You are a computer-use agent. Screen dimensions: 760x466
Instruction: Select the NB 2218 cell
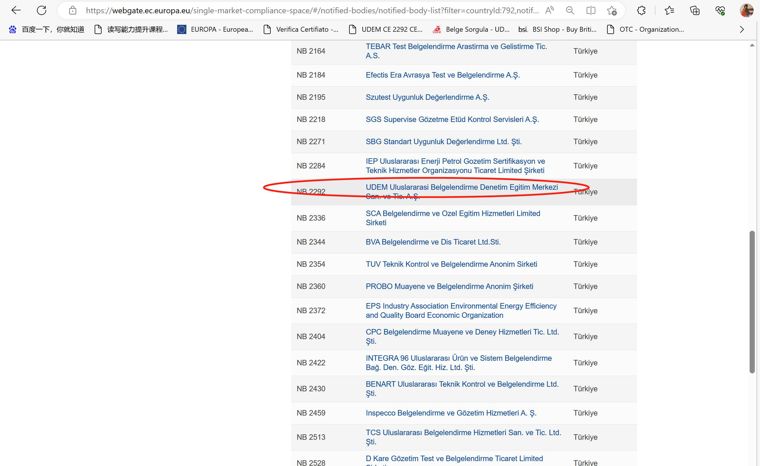point(311,119)
